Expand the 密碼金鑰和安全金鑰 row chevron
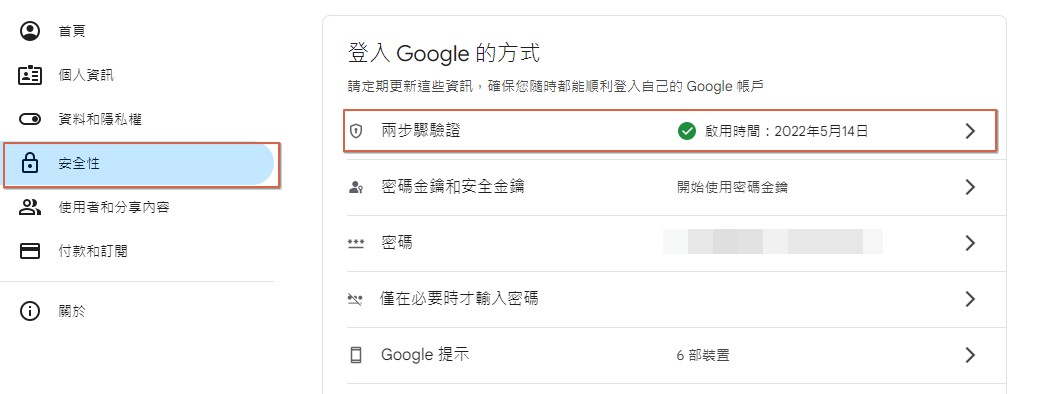 970,187
